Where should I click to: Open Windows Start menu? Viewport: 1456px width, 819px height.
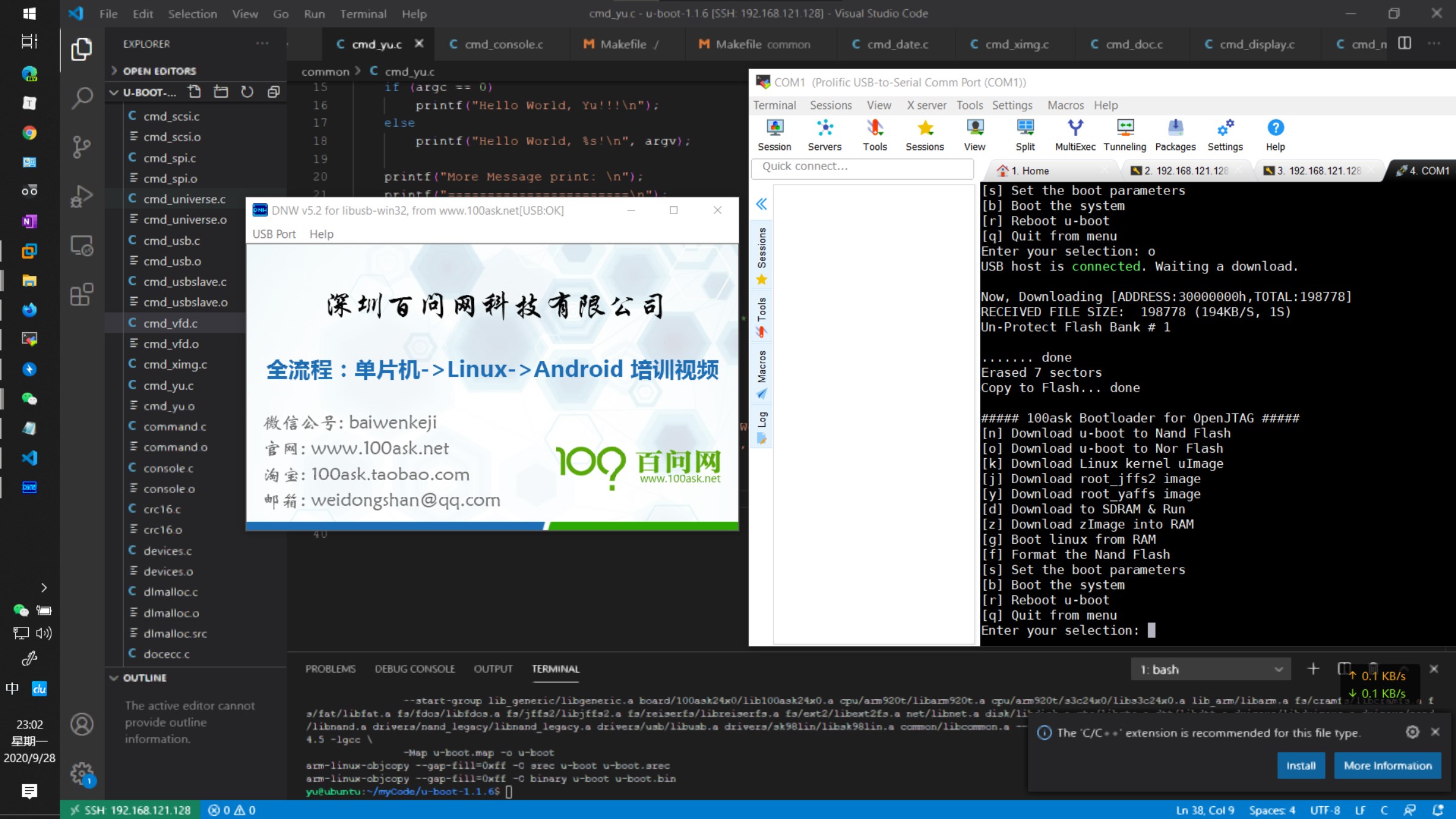click(29, 13)
